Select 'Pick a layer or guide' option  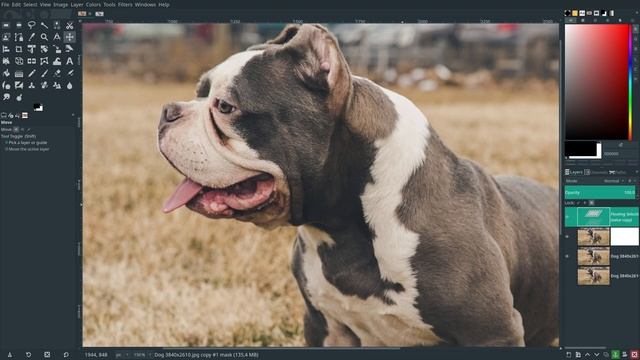pos(27,143)
